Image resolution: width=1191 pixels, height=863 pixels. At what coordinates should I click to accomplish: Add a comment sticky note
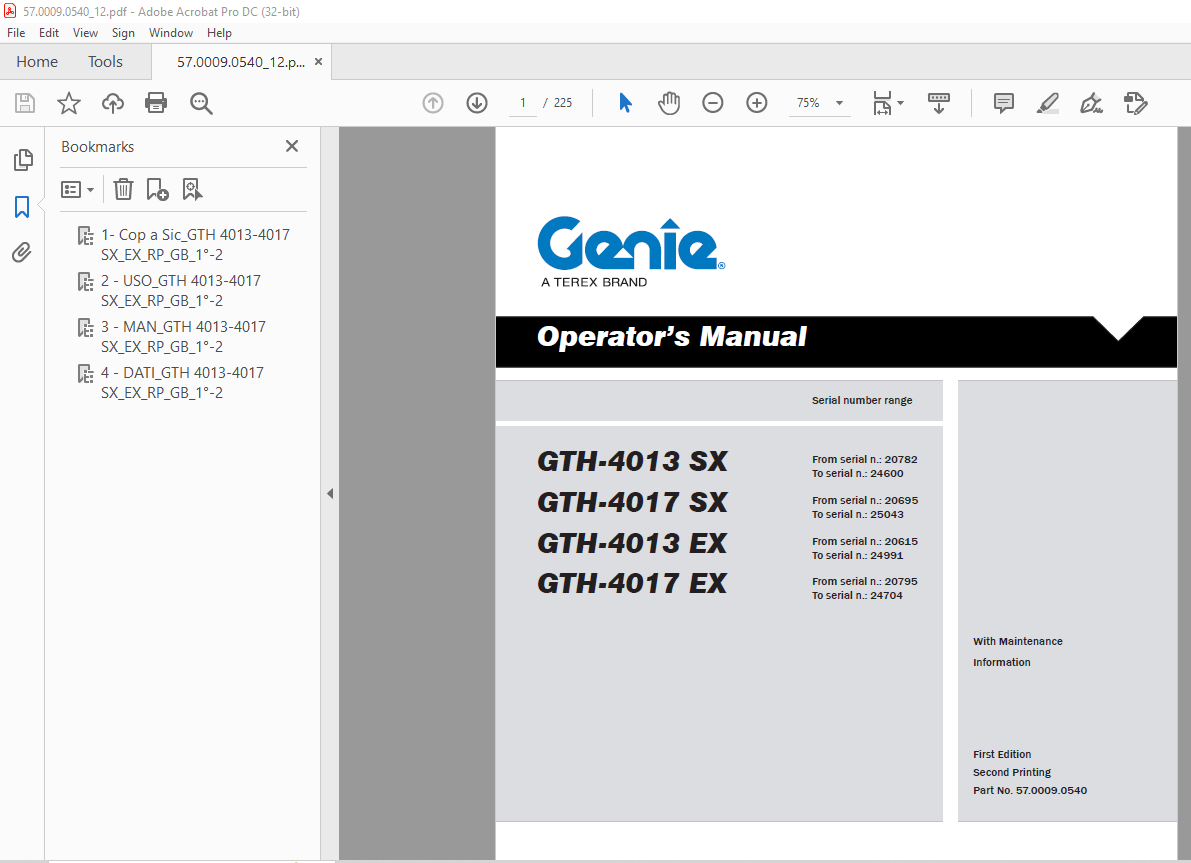pos(1003,103)
